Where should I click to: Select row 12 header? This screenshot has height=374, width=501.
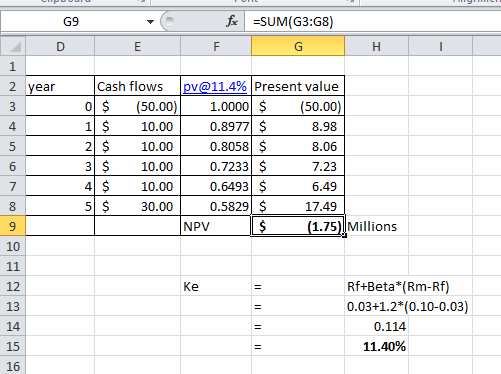[x=13, y=286]
